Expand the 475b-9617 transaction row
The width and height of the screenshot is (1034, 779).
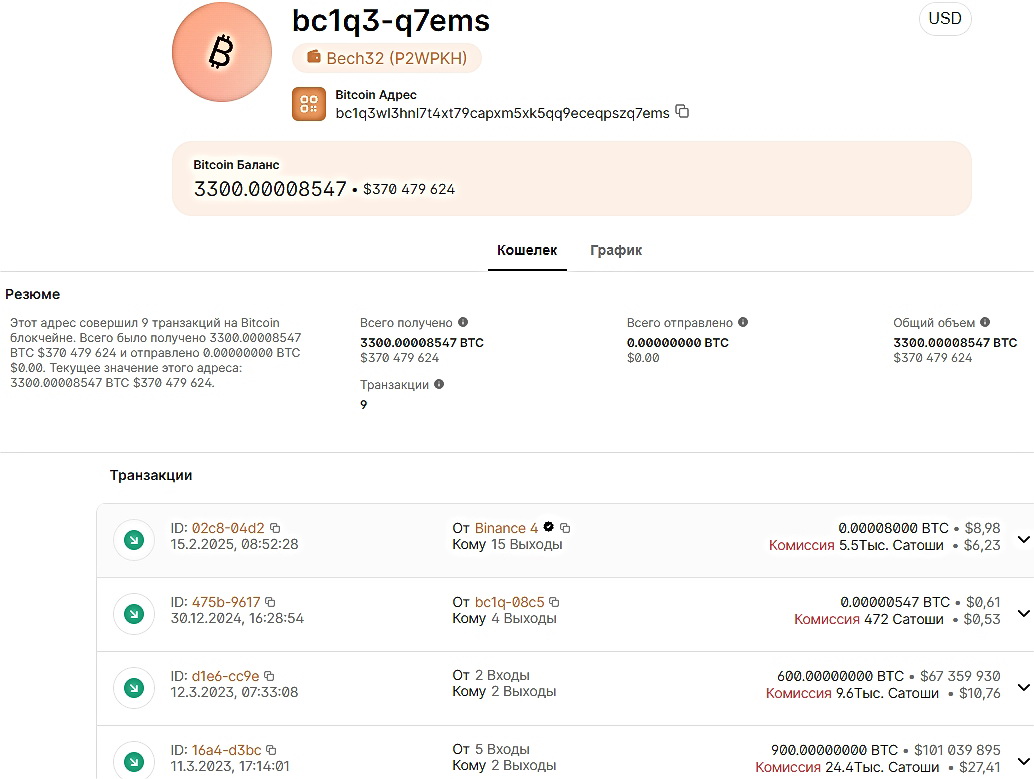coord(1022,614)
